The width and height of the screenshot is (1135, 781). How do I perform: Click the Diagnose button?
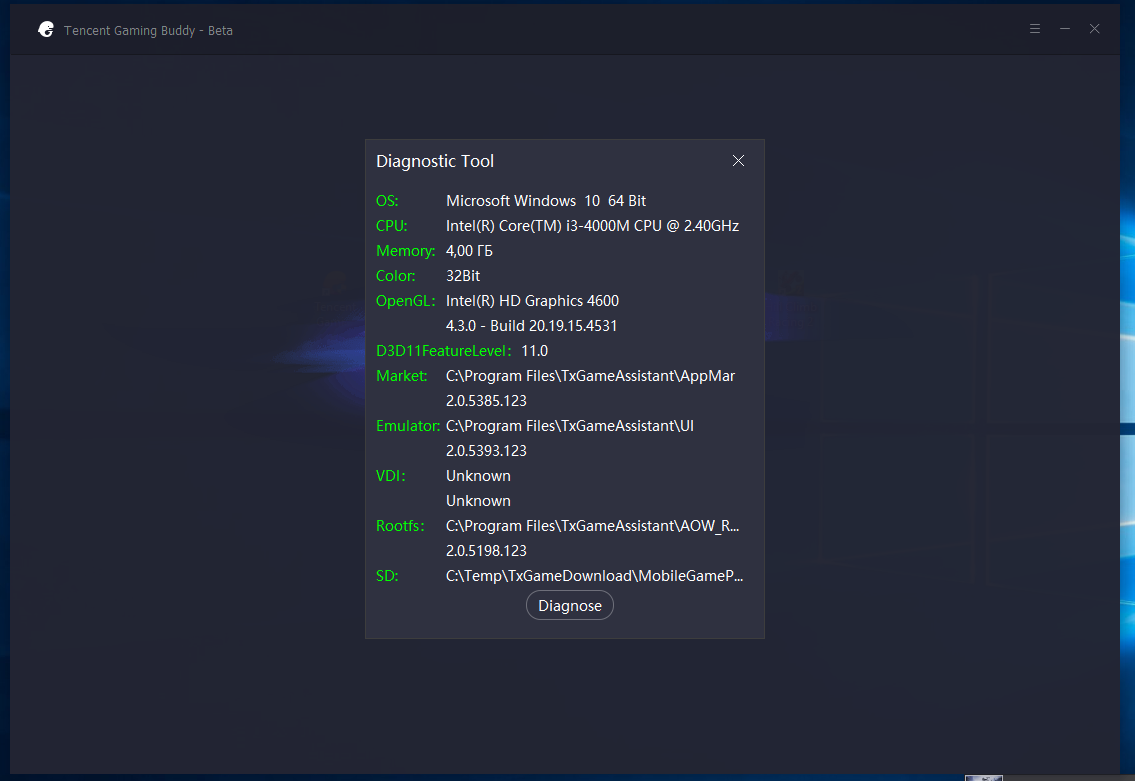[x=570, y=606]
